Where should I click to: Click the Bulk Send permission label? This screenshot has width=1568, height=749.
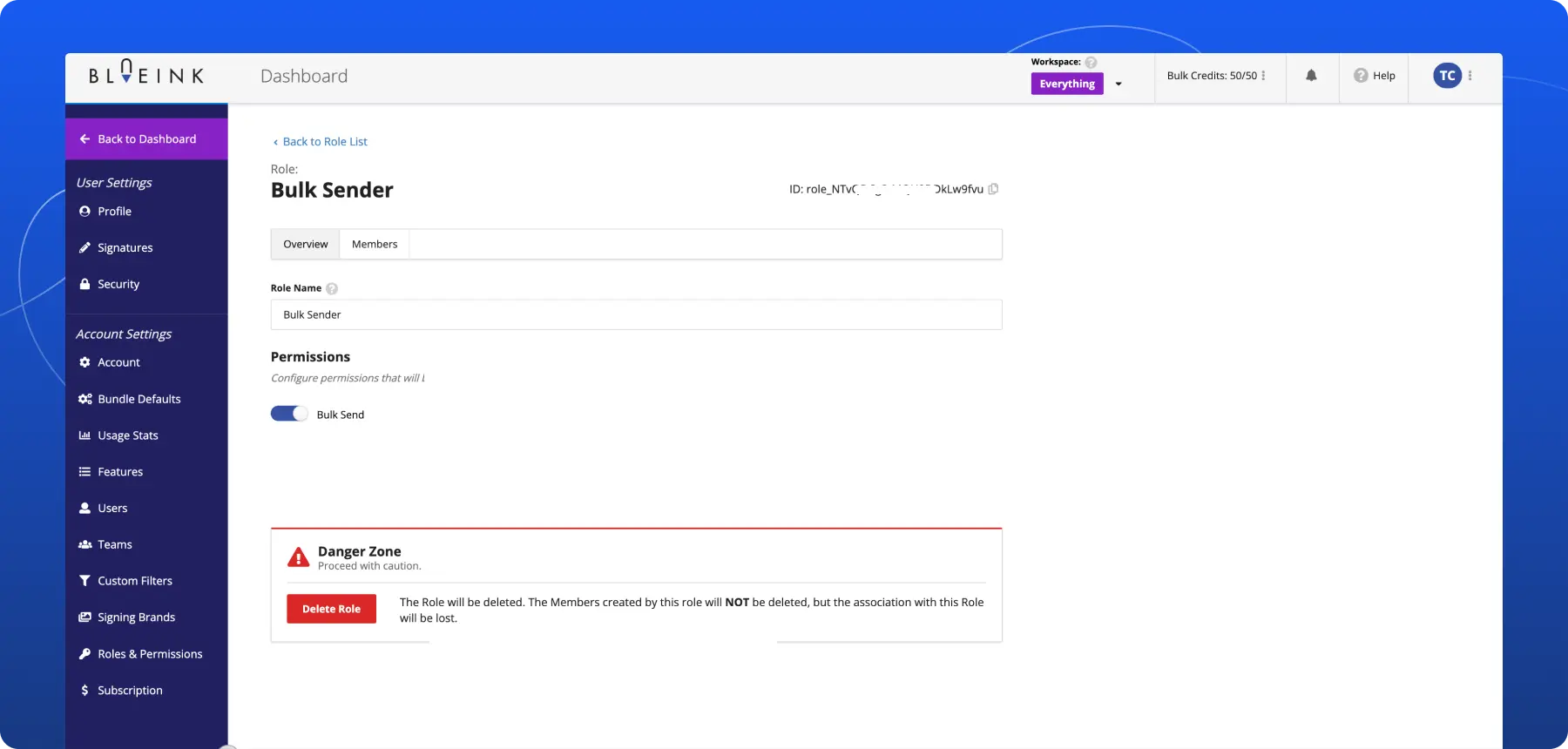click(341, 415)
